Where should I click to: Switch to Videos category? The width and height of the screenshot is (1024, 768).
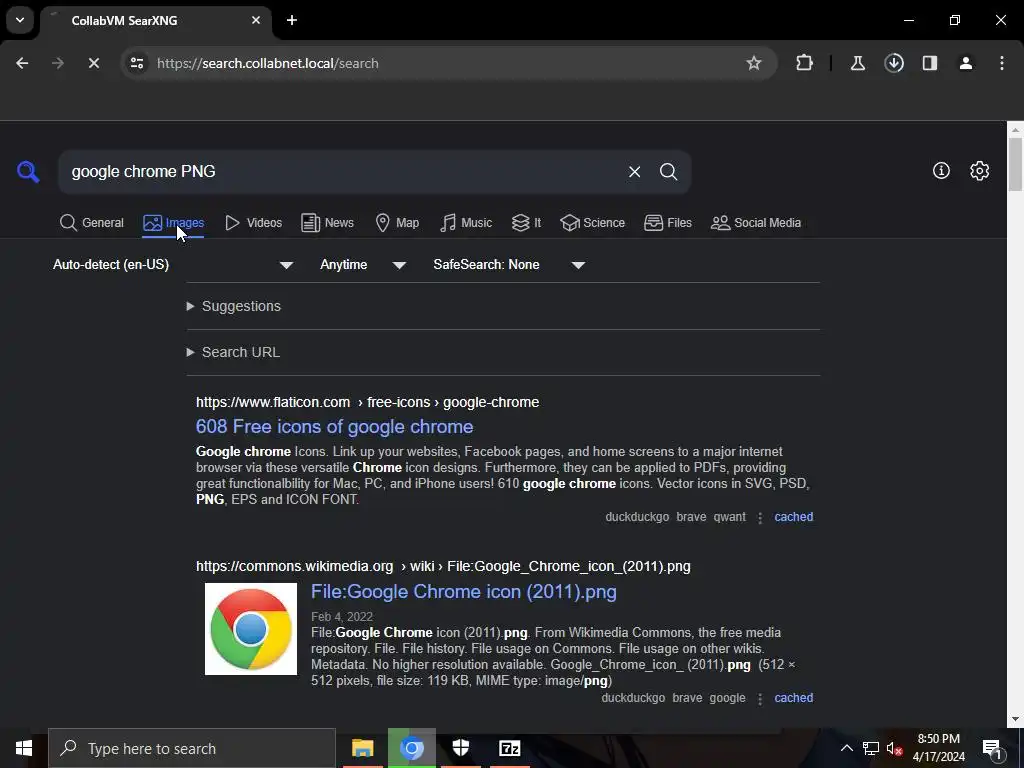[253, 223]
